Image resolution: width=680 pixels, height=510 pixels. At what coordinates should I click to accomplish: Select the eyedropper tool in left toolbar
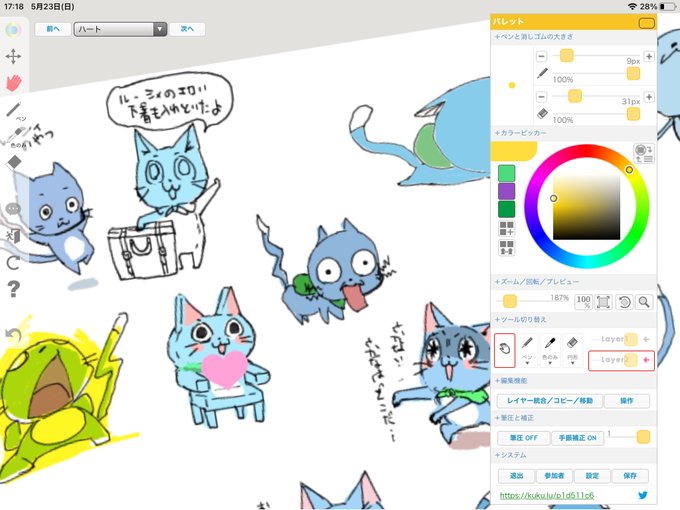14,136
